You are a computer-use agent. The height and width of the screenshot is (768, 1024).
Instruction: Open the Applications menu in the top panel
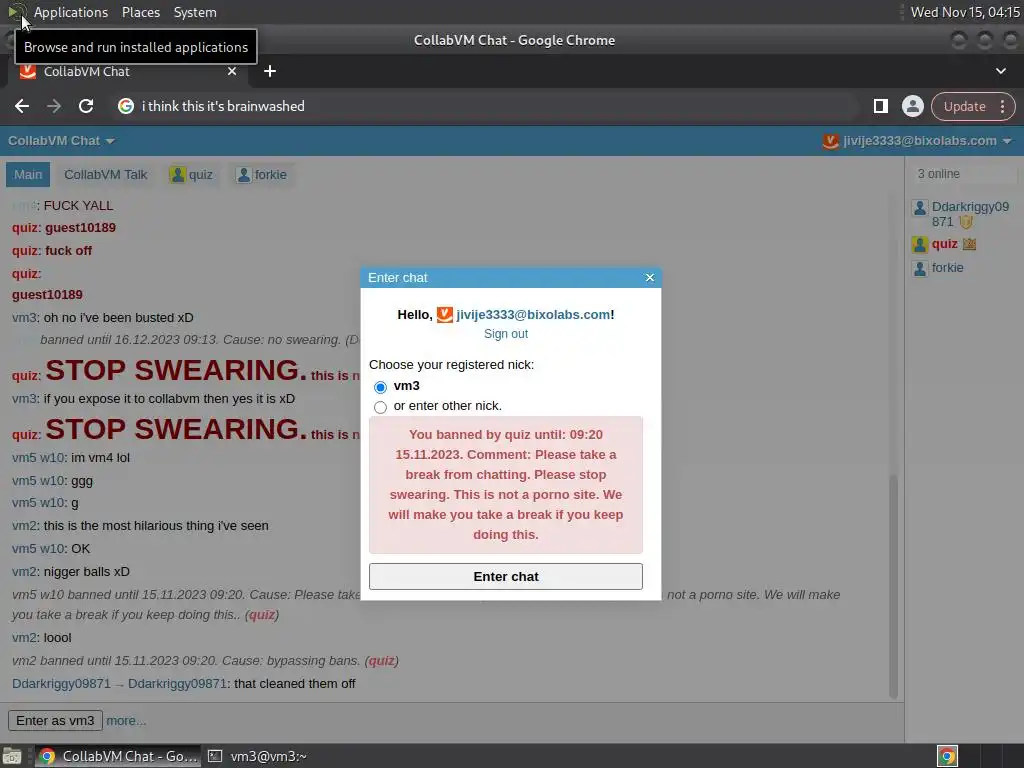(71, 12)
